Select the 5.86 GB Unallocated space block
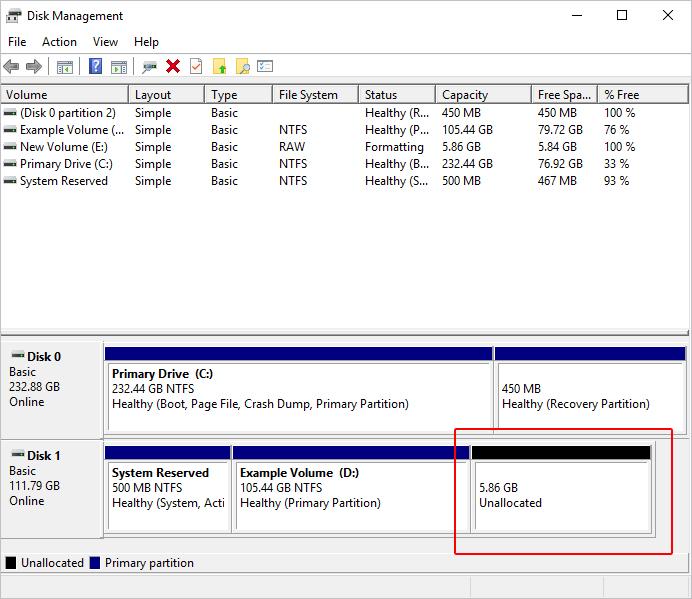 [561, 488]
